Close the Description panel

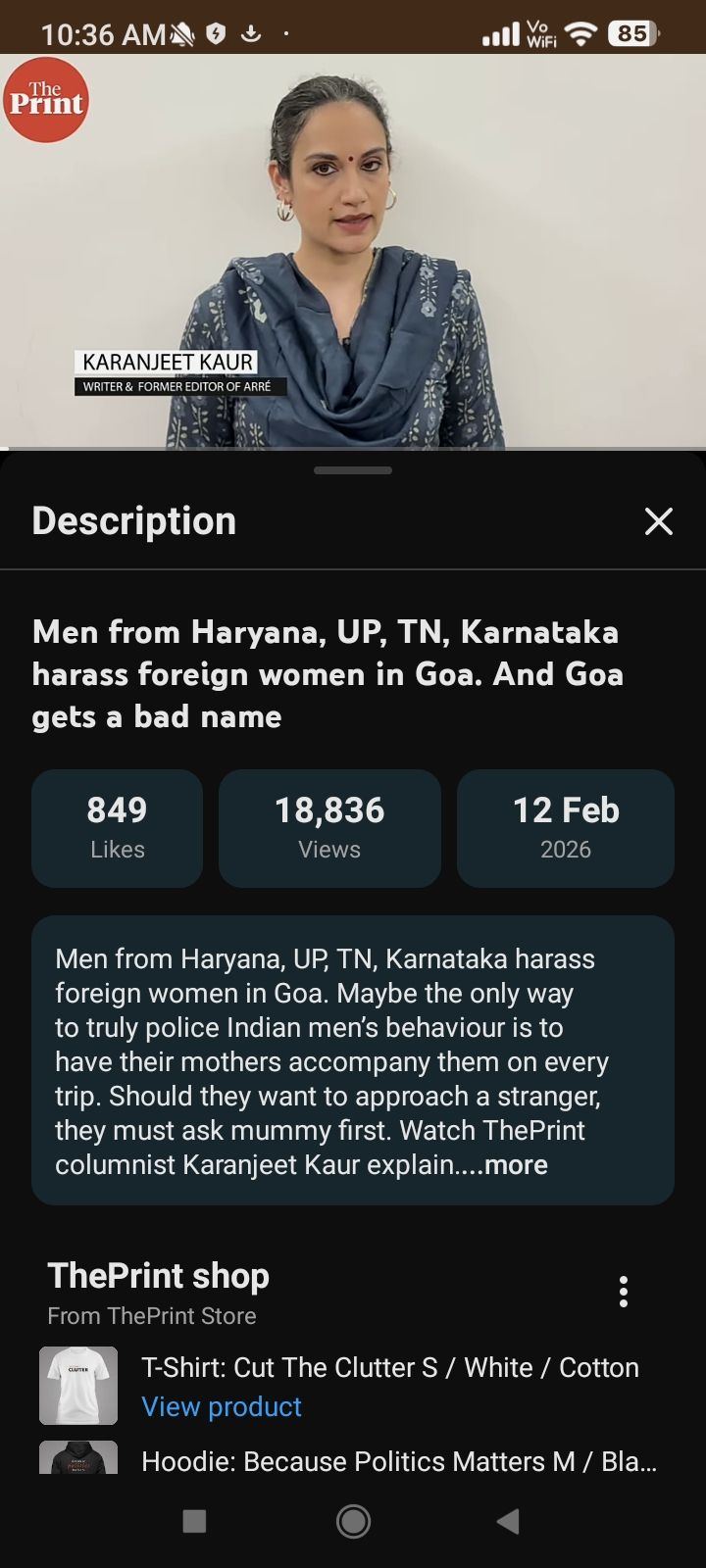[658, 521]
